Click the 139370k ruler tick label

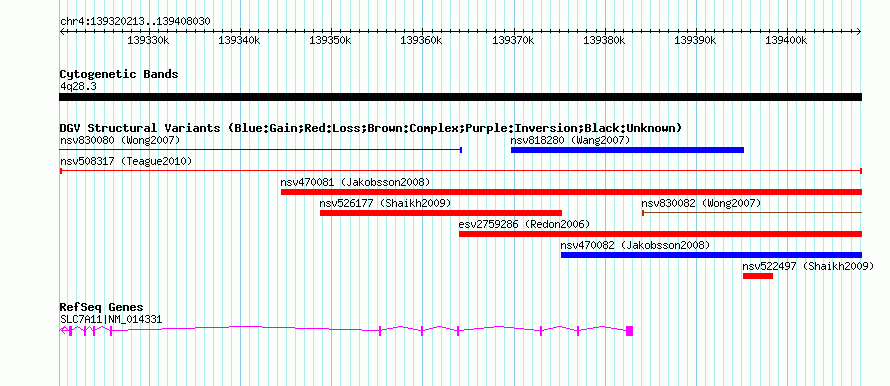click(513, 40)
